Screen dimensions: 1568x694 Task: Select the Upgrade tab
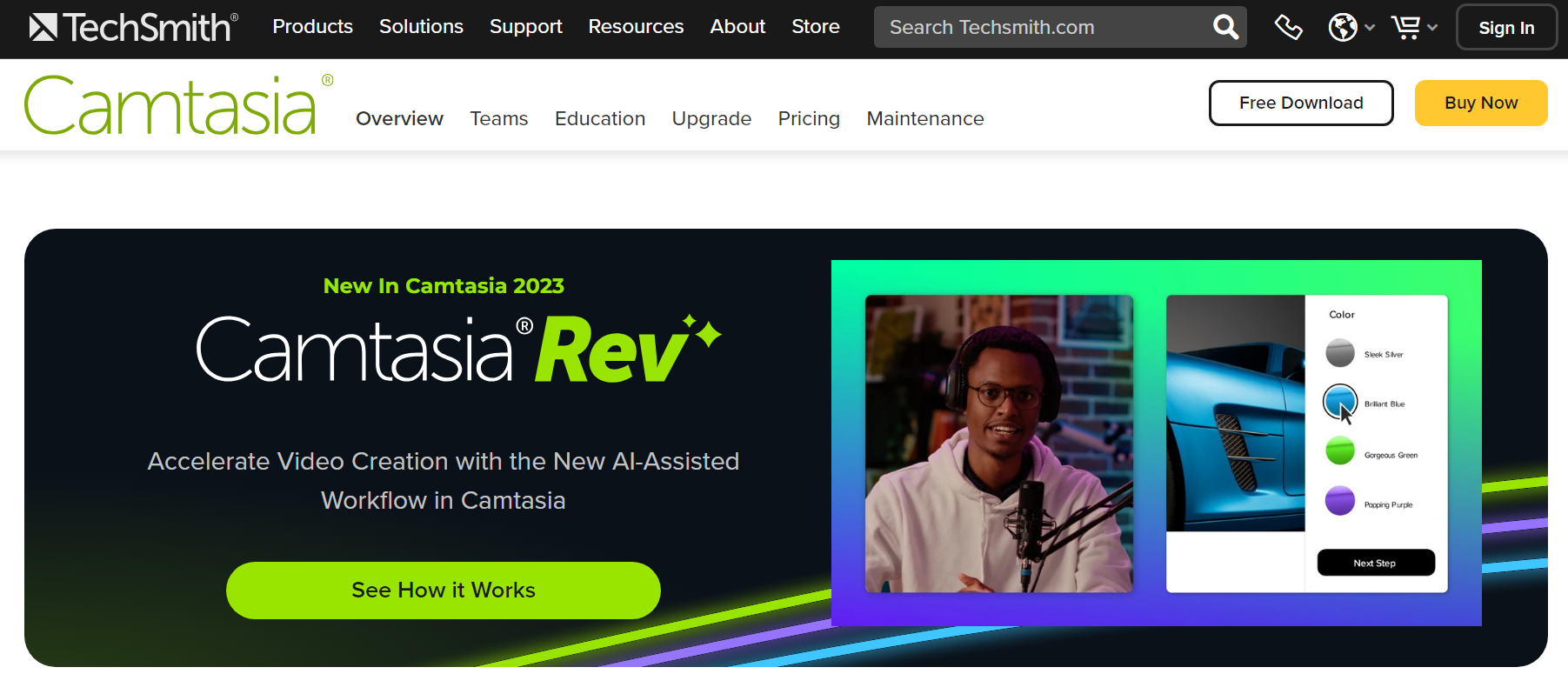[x=711, y=118]
